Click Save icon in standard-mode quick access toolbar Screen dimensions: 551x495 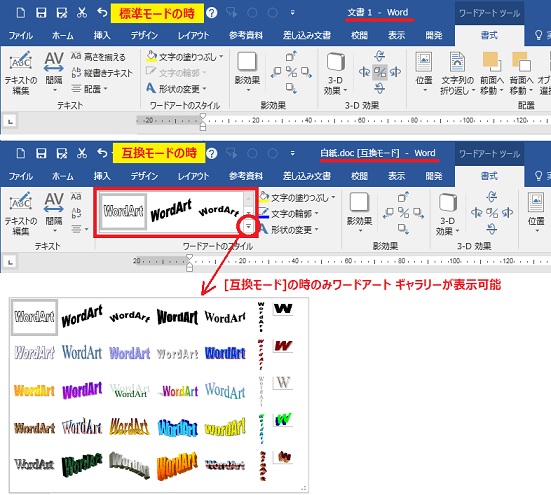coord(41,13)
